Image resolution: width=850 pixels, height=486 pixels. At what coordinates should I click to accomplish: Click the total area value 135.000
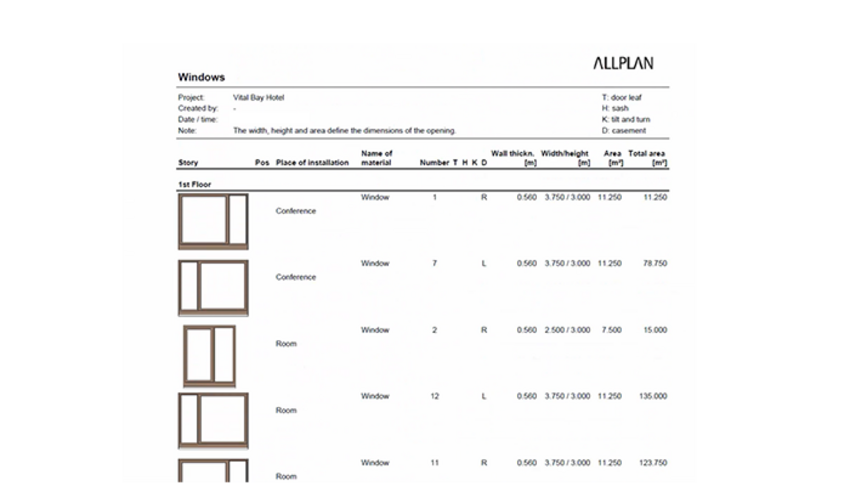pos(654,396)
